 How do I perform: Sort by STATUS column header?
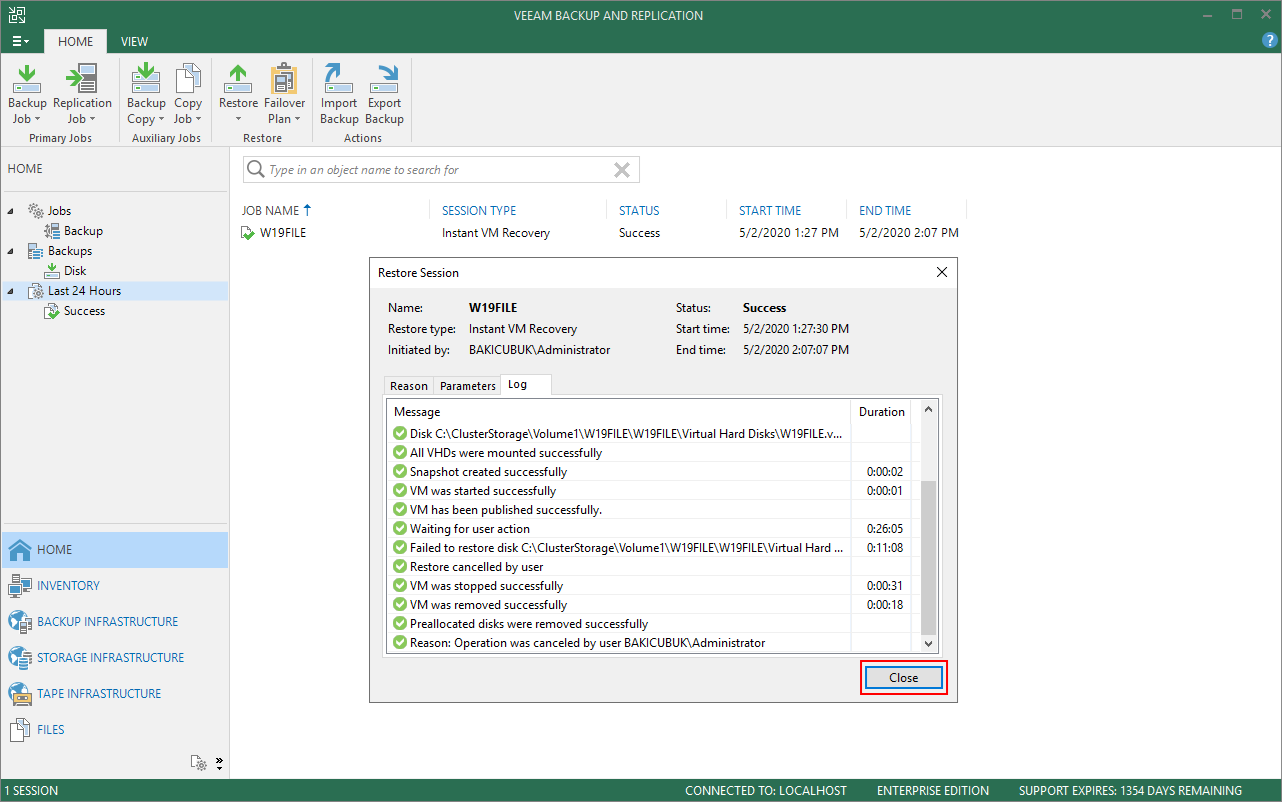pos(639,211)
